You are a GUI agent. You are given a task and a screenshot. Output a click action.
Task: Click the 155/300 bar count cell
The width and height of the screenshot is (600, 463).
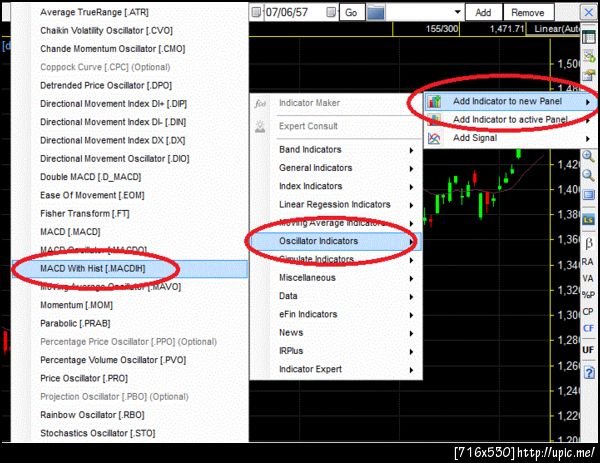pyautogui.click(x=426, y=29)
